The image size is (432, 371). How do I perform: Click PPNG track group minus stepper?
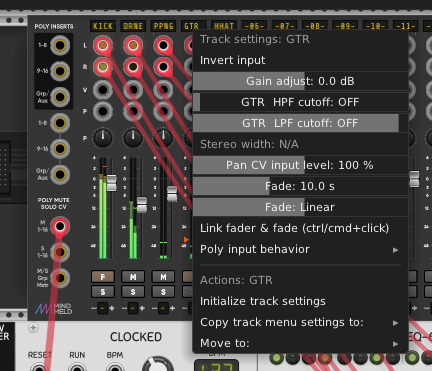pos(154,308)
